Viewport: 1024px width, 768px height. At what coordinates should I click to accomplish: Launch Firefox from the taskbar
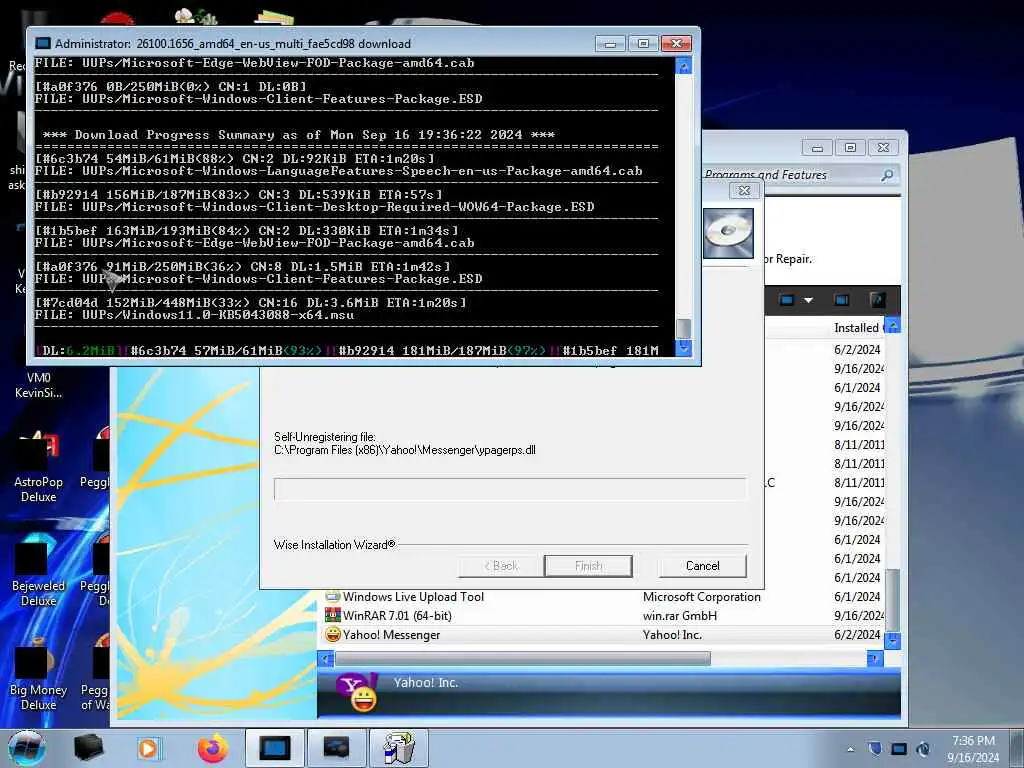212,748
